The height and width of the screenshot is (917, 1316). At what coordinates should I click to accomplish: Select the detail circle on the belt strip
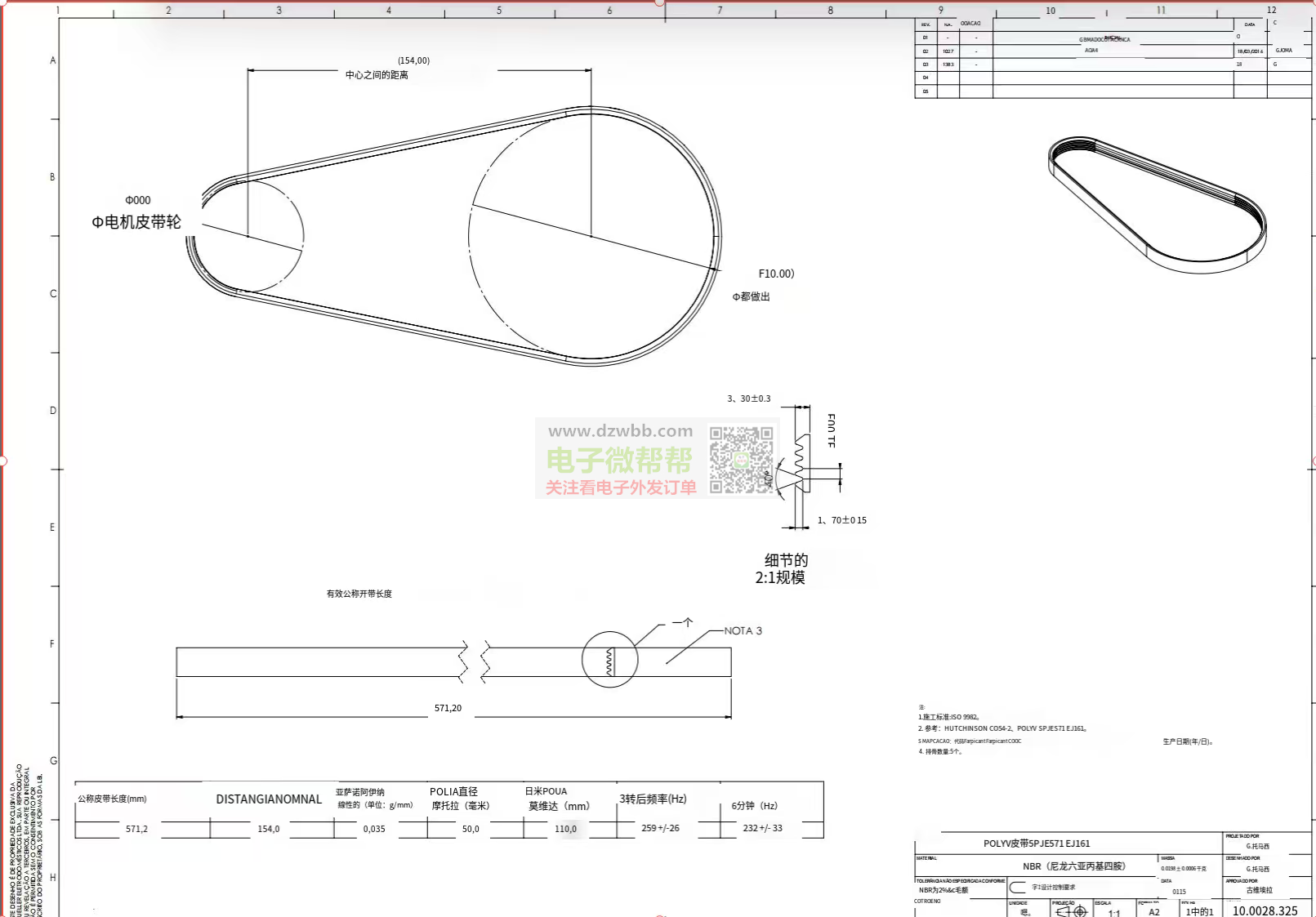(609, 659)
